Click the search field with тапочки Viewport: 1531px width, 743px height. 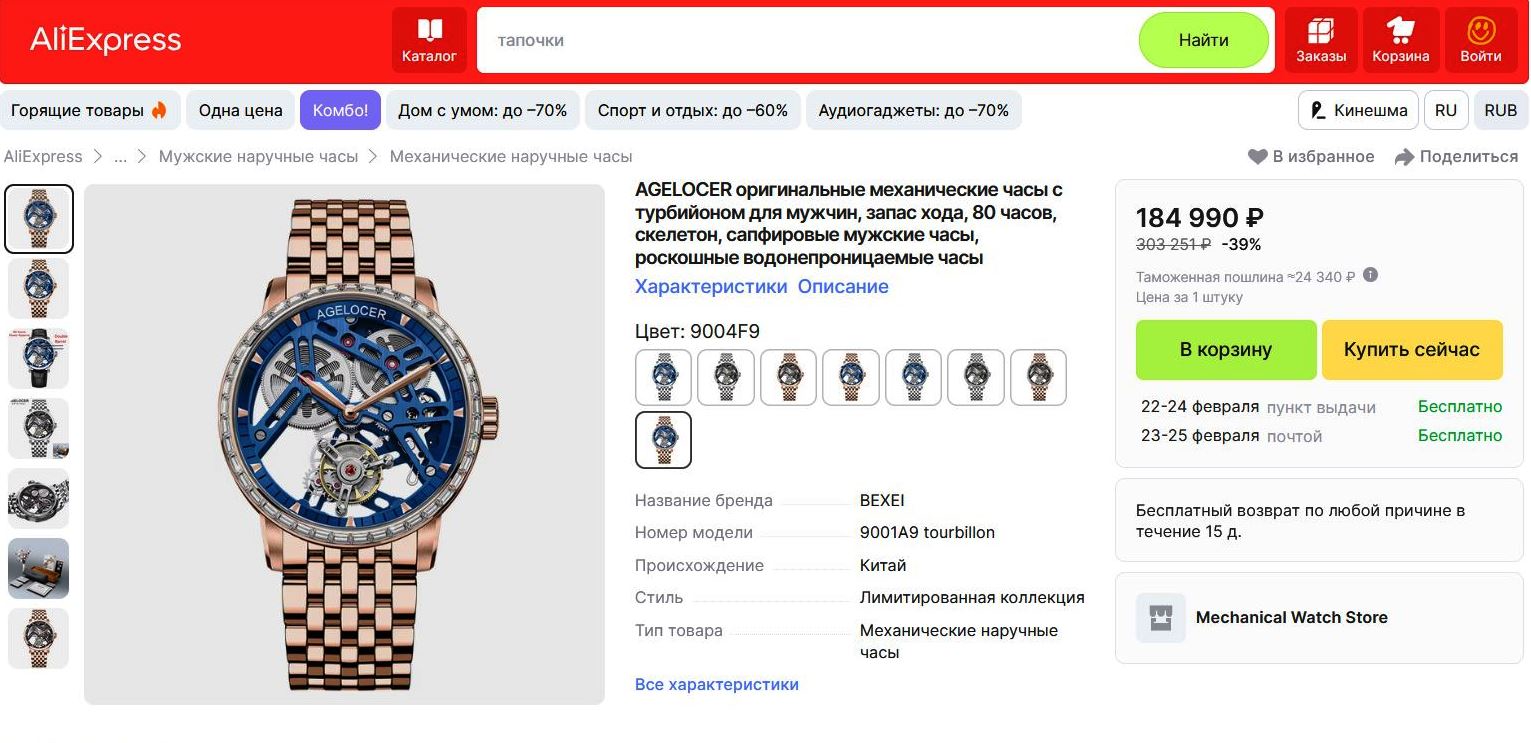coord(808,40)
